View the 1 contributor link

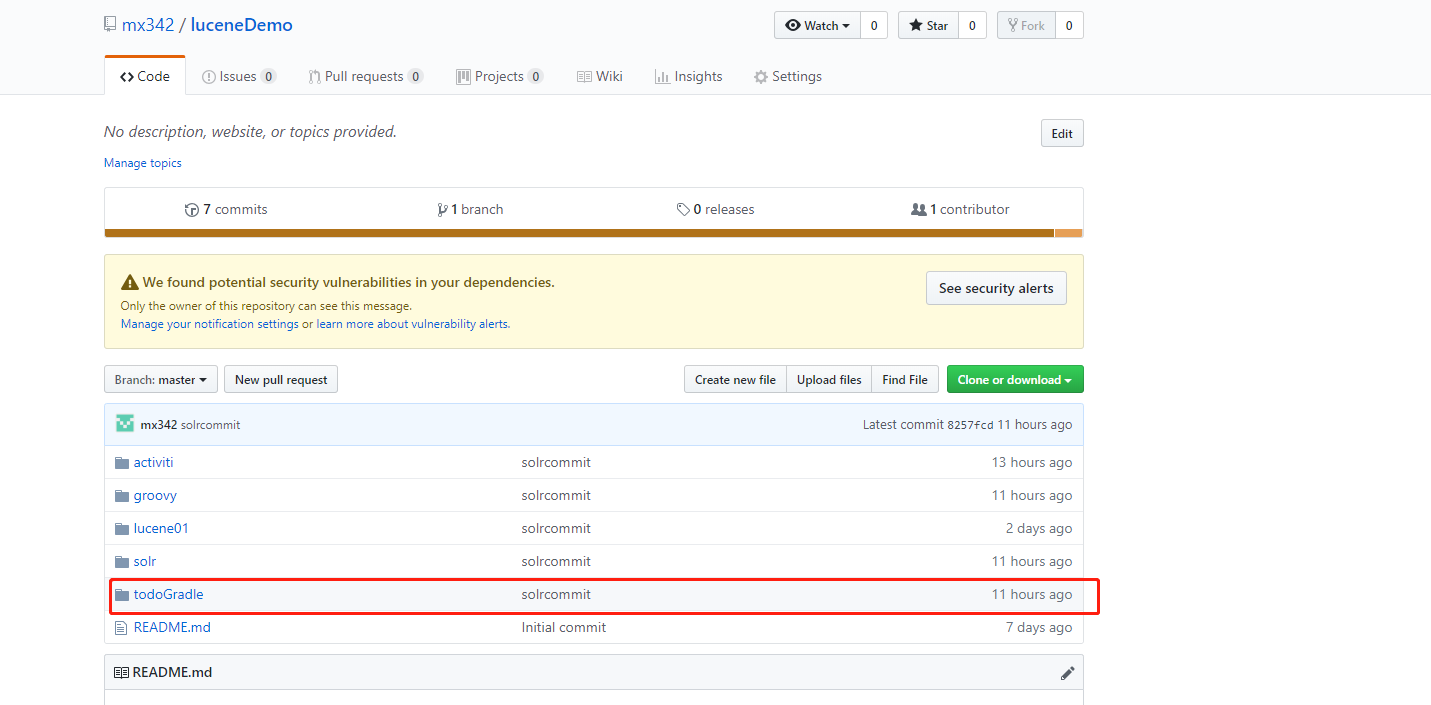pos(960,209)
